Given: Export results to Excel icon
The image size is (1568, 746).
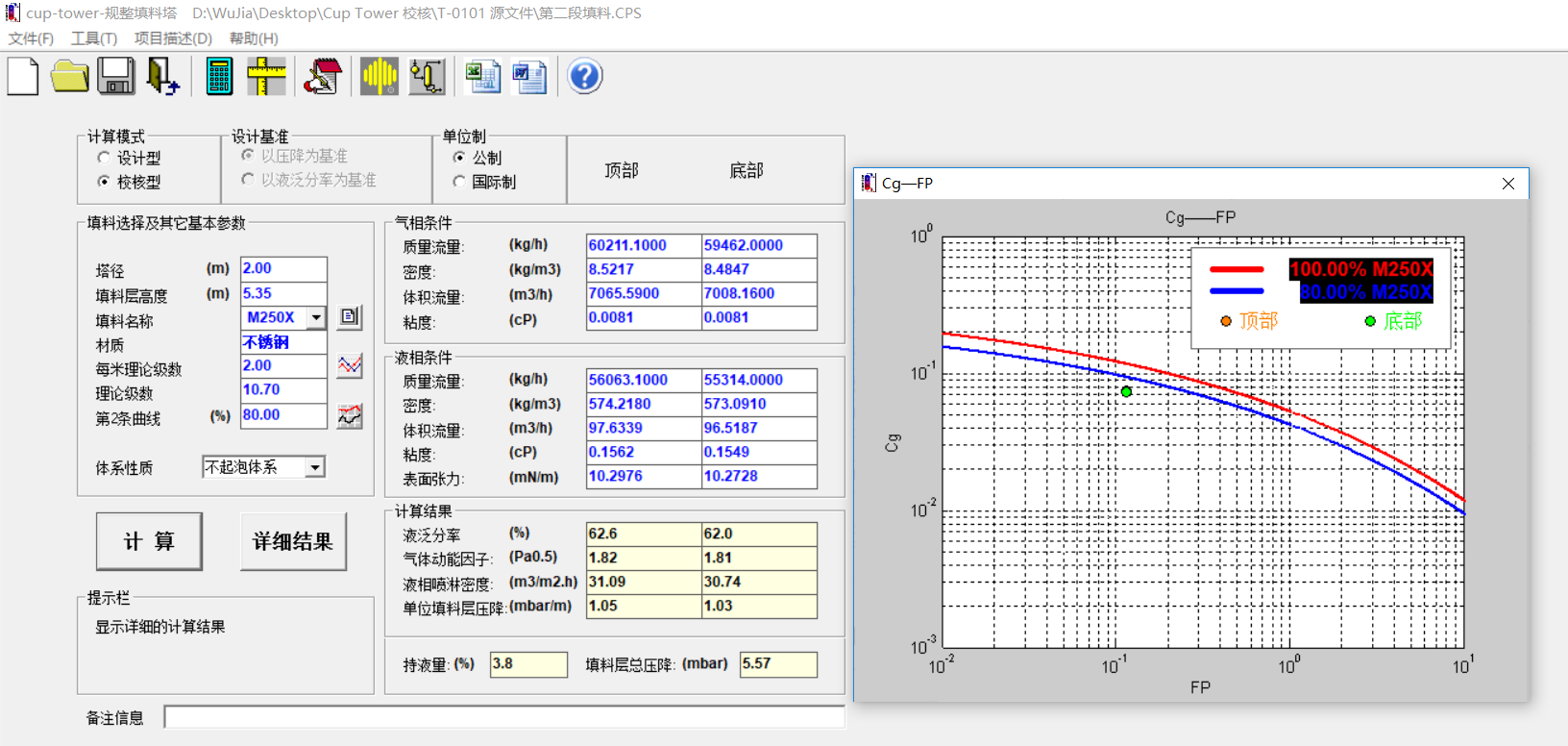Looking at the screenshot, I should coord(482,77).
